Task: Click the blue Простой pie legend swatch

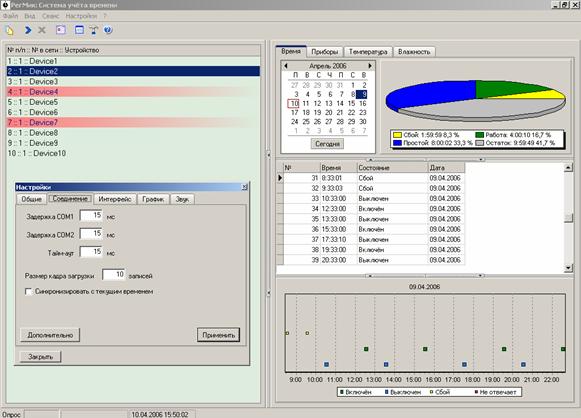Action: coord(397,143)
